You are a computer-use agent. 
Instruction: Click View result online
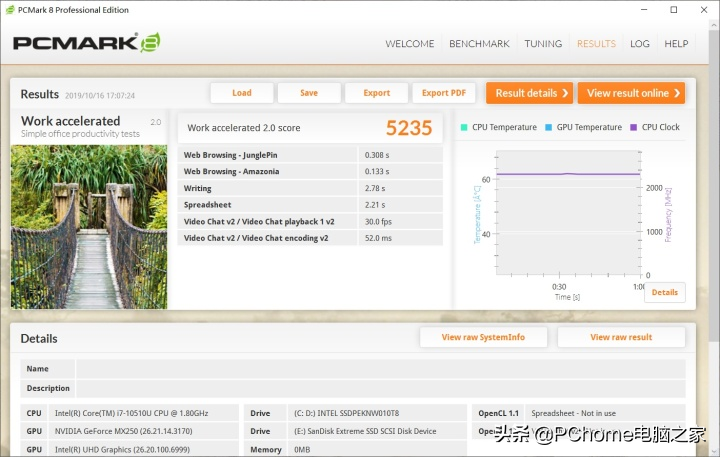pyautogui.click(x=631, y=93)
